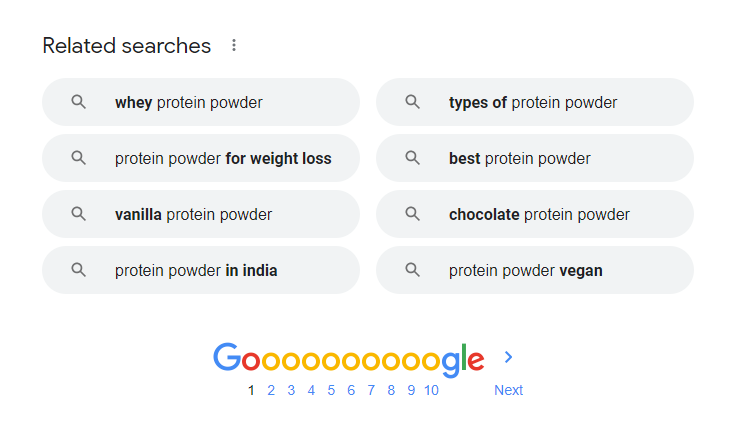Click the magnifier icon beside vanilla protein powder
This screenshot has height=422, width=733.
tap(79, 214)
